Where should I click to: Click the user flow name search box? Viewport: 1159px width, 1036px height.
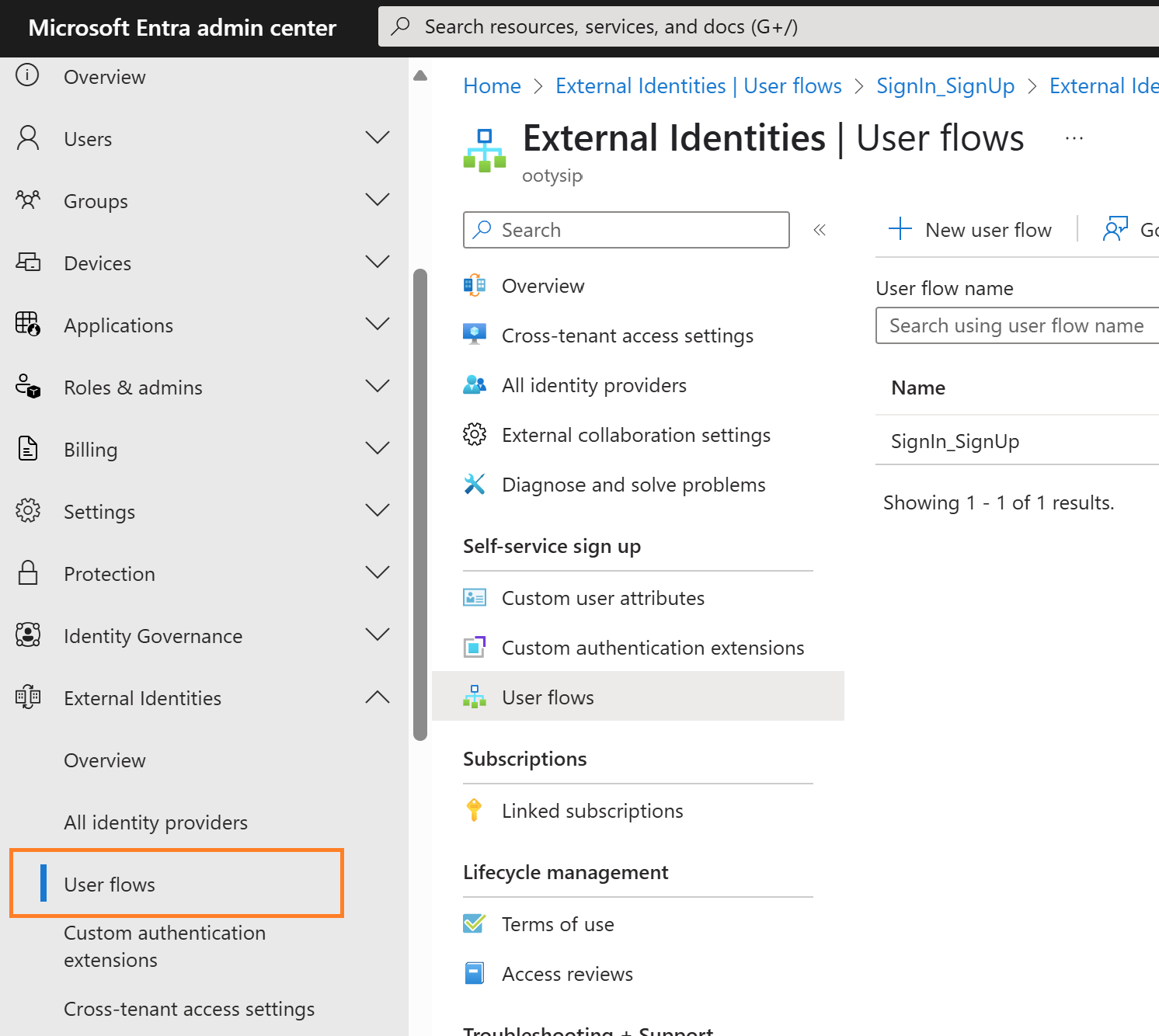pyautogui.click(x=1017, y=325)
